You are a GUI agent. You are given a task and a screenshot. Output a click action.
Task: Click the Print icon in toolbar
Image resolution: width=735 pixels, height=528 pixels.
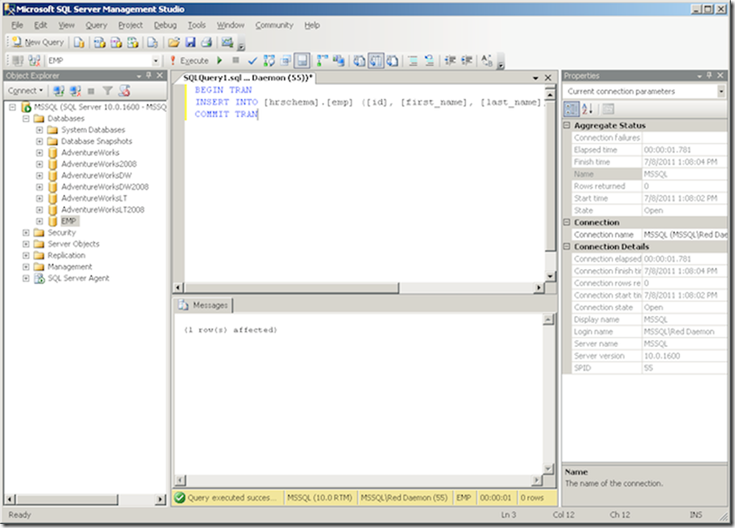point(206,43)
